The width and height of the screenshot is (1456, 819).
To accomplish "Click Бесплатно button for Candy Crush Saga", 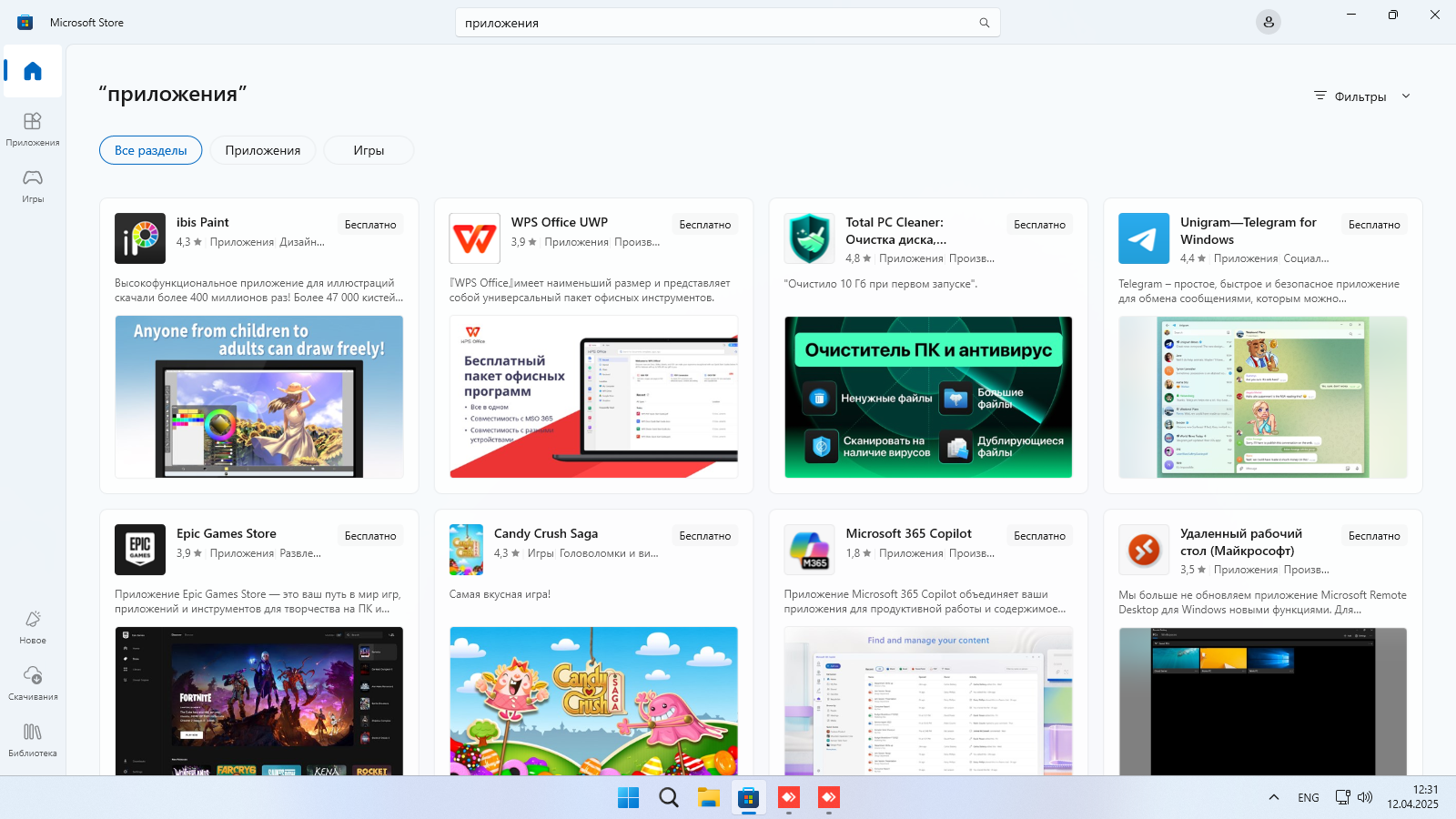I will 705,536.
